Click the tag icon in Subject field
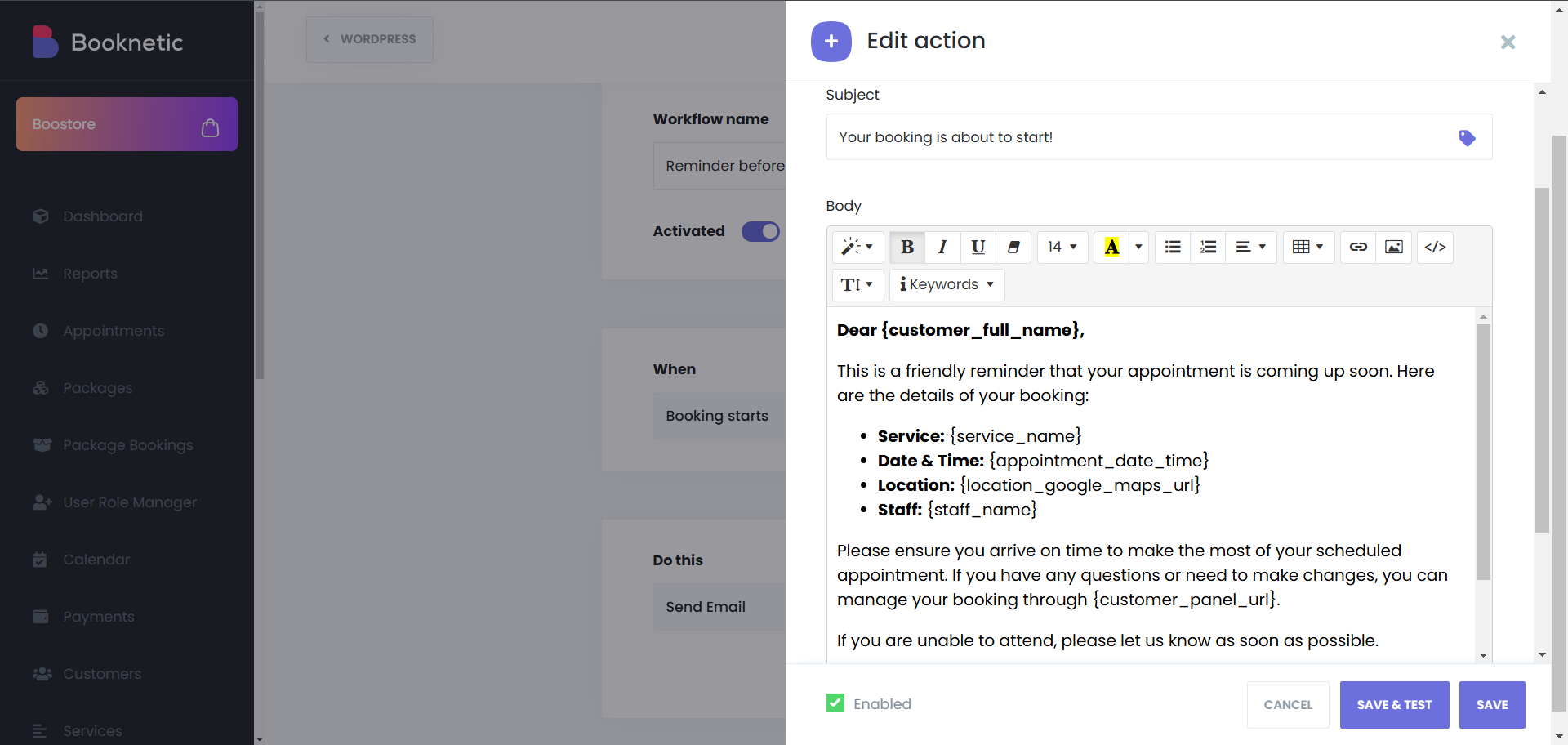The width and height of the screenshot is (1568, 745). coord(1467,138)
